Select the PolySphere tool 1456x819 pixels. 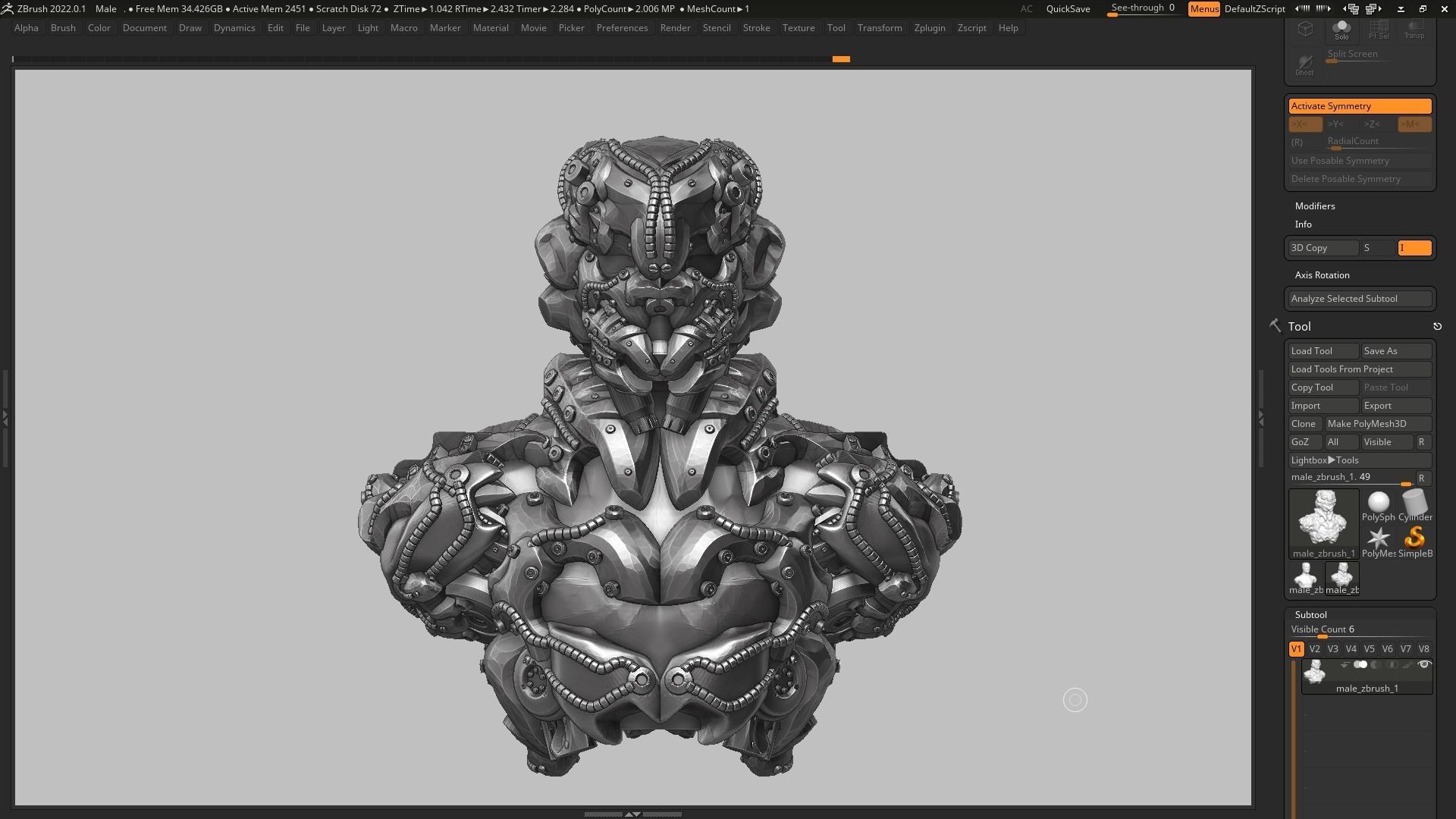click(x=1378, y=504)
